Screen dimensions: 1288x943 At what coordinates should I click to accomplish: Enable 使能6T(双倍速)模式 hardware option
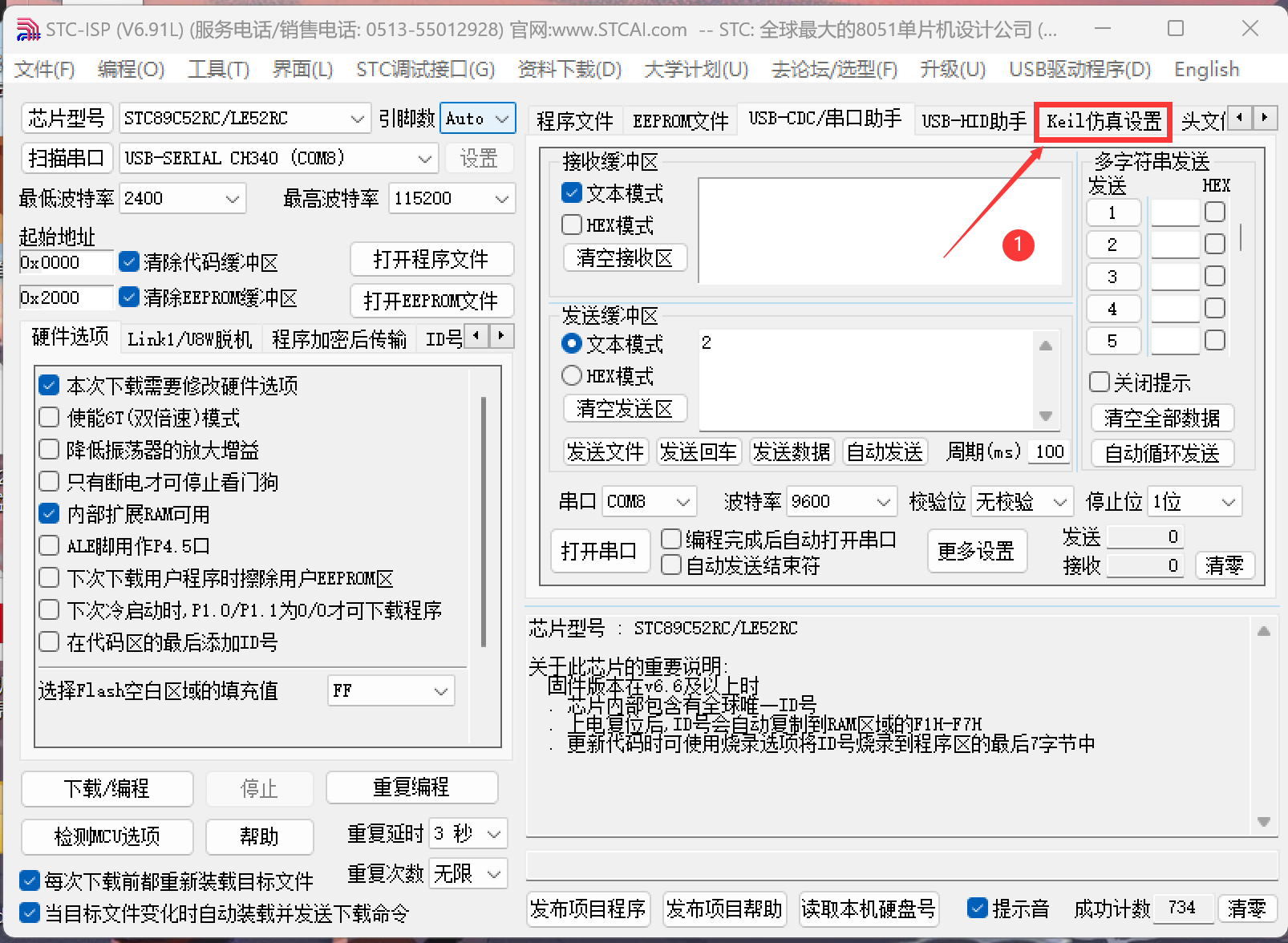point(48,417)
